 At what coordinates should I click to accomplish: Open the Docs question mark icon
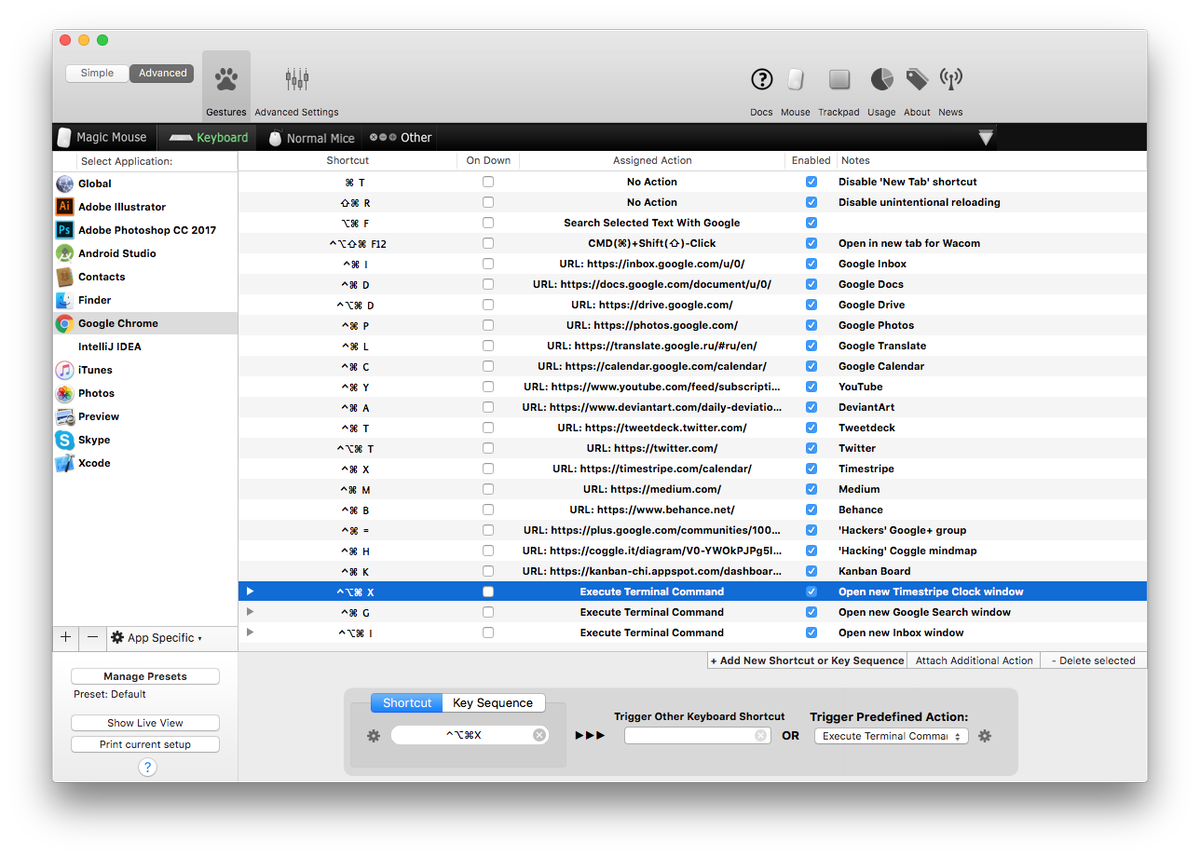761,80
